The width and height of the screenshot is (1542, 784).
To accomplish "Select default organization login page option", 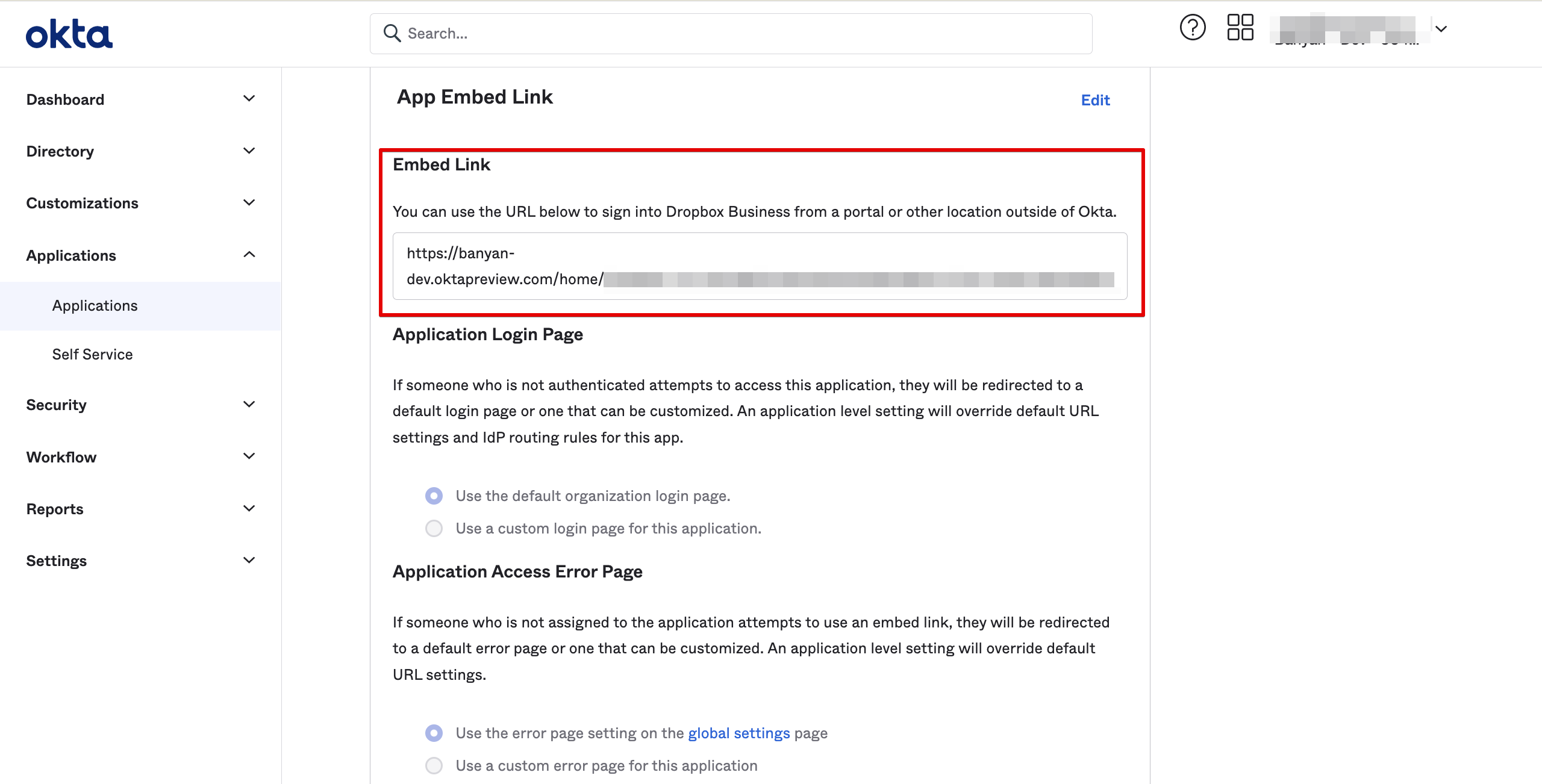I will pyautogui.click(x=434, y=496).
